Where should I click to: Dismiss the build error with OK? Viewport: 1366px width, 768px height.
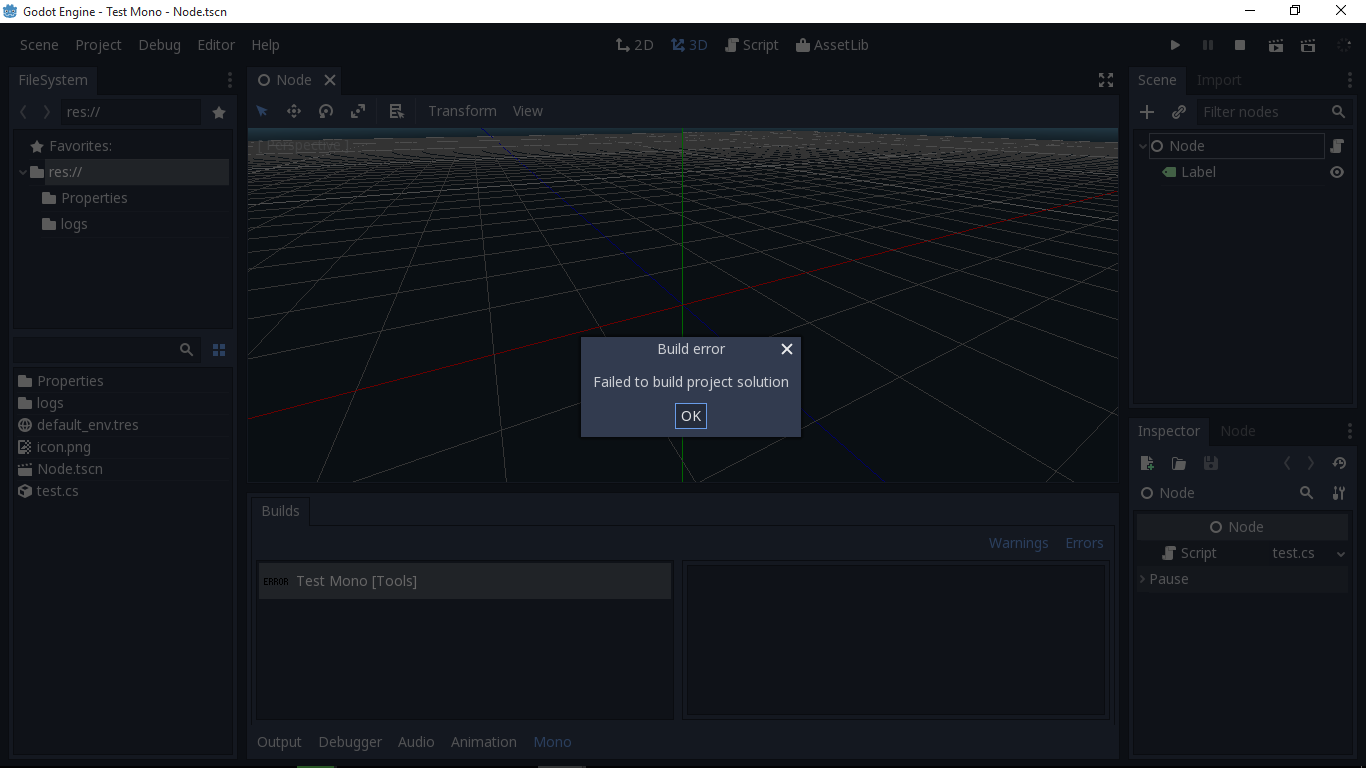click(690, 416)
